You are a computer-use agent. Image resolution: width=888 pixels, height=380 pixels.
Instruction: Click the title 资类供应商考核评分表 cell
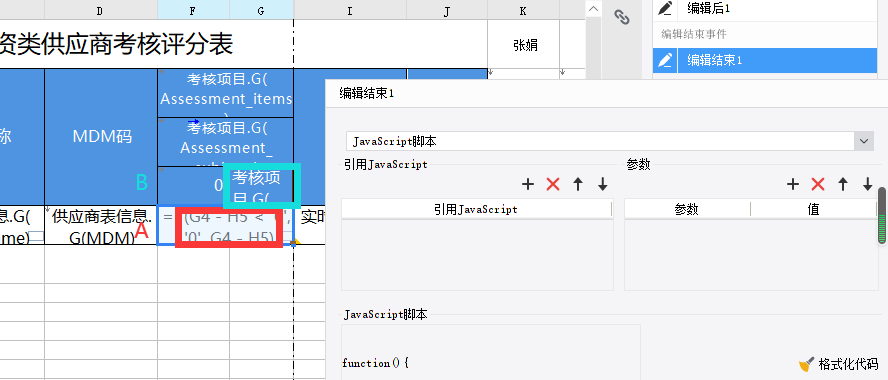click(147, 44)
